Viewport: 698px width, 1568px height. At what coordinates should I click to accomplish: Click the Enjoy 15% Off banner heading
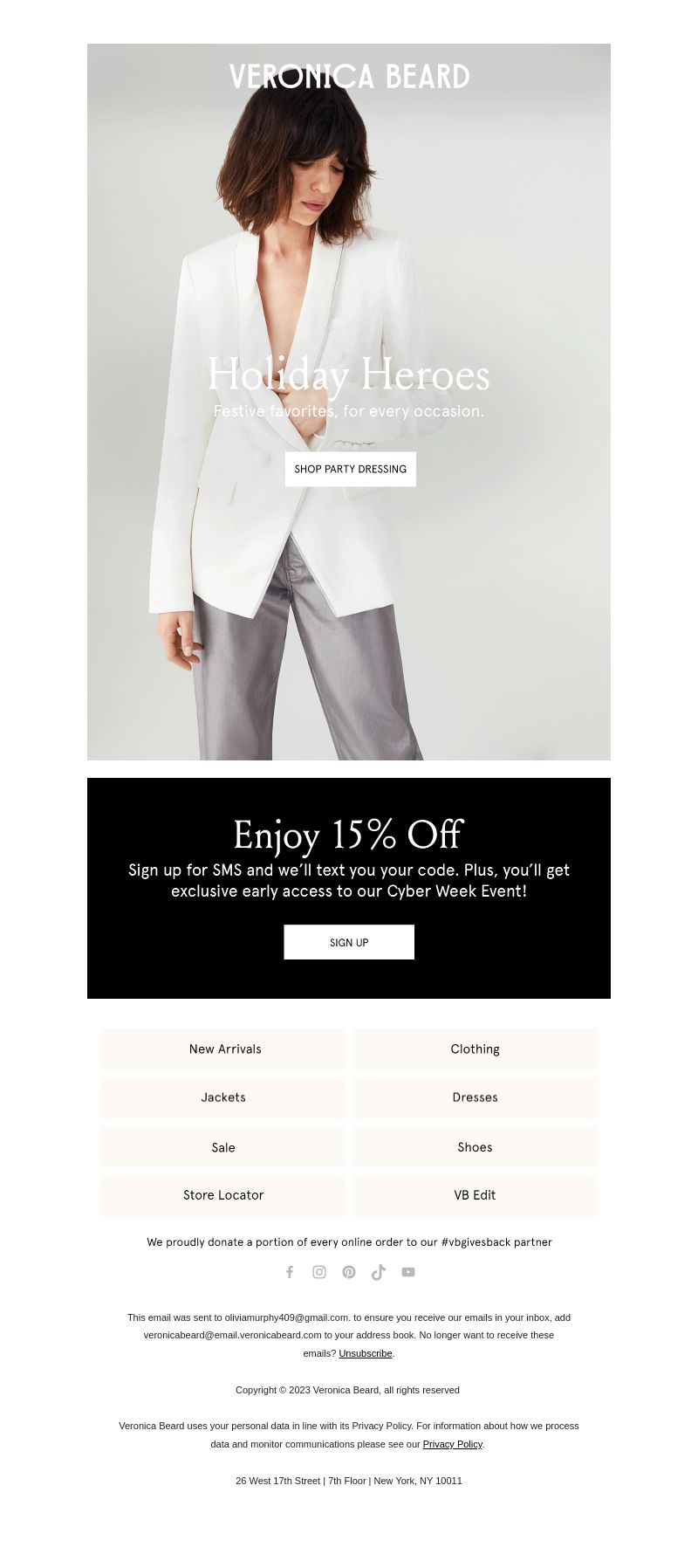click(348, 836)
